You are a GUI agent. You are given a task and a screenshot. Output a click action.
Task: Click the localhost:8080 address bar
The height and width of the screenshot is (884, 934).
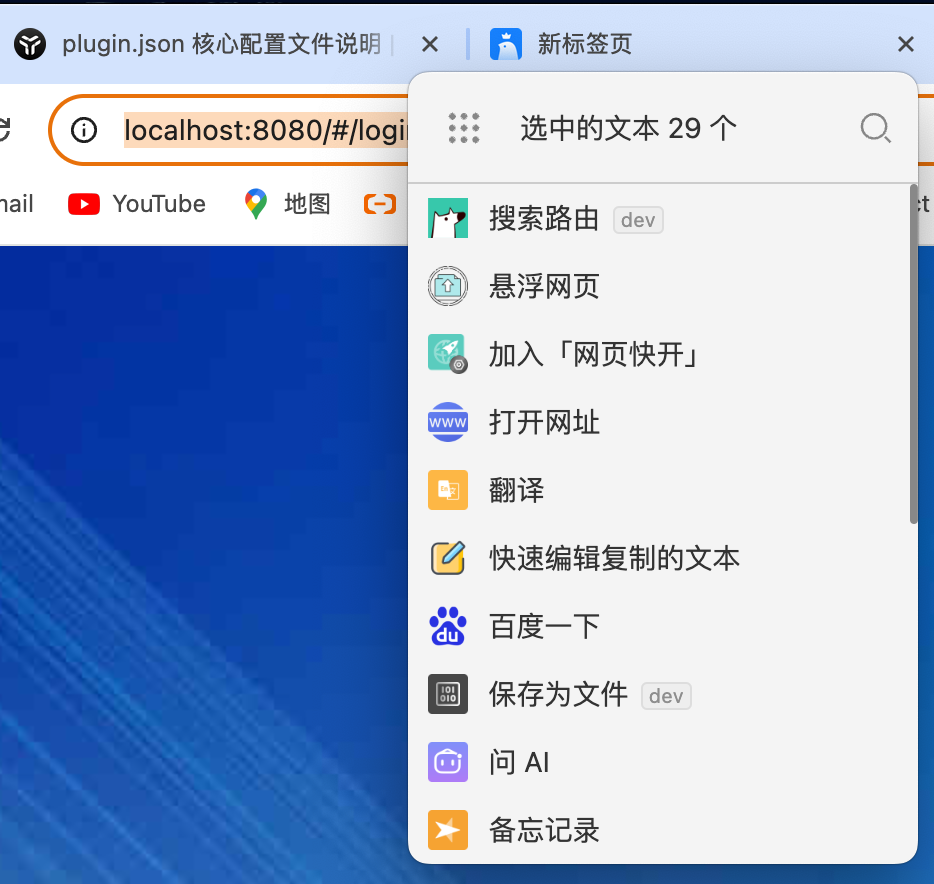point(260,130)
